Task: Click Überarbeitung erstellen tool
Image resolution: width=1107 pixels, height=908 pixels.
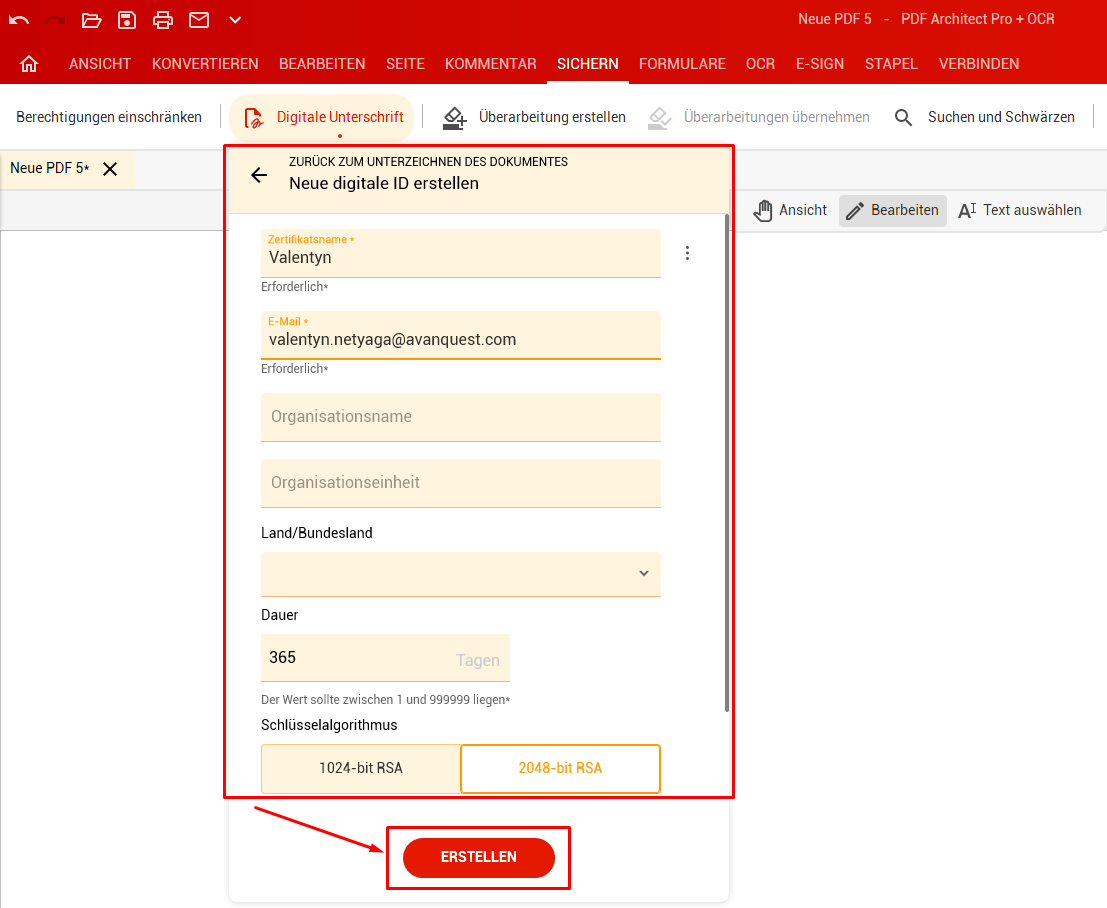Action: click(x=534, y=117)
